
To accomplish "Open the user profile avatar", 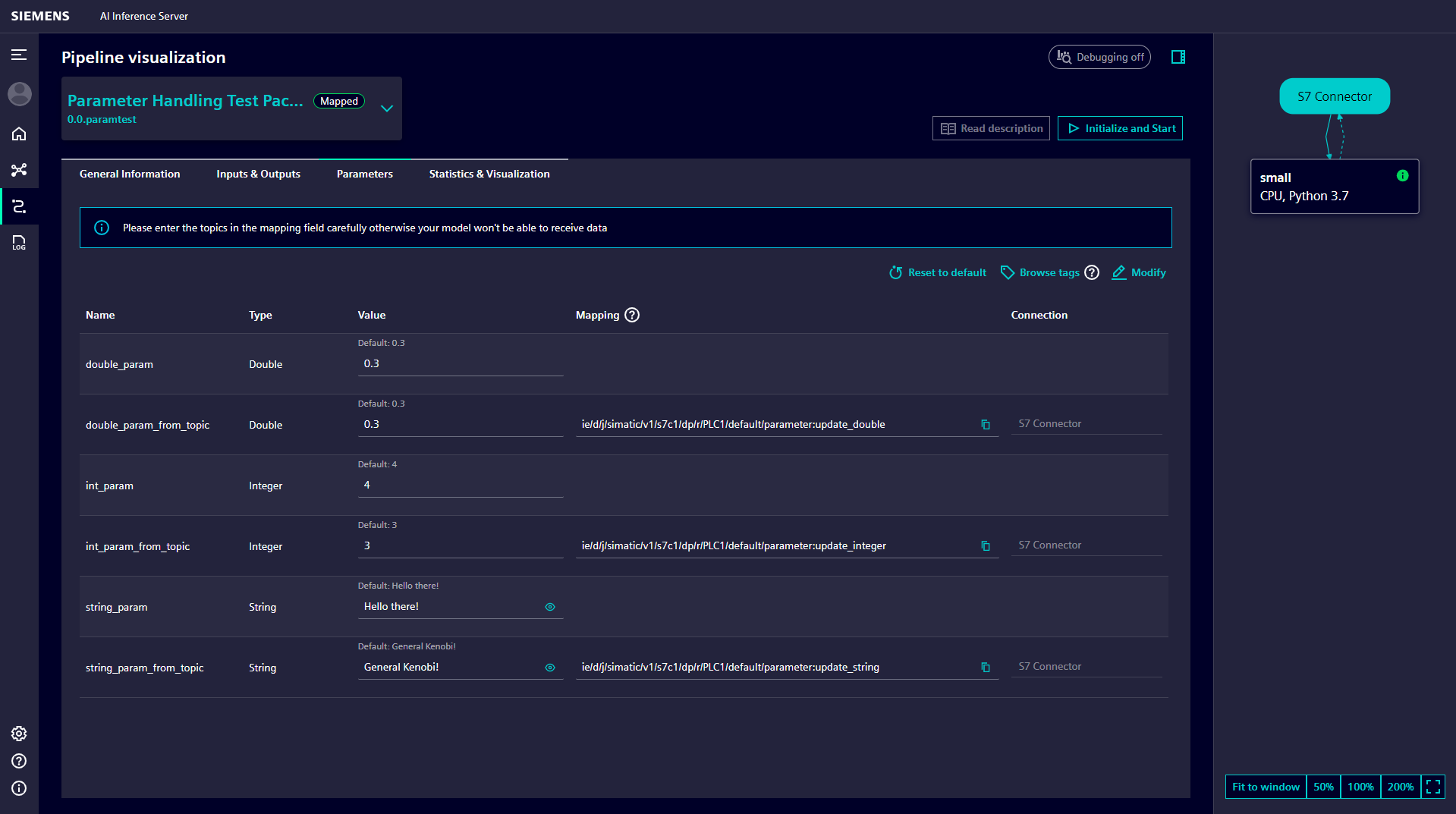I will tap(19, 94).
